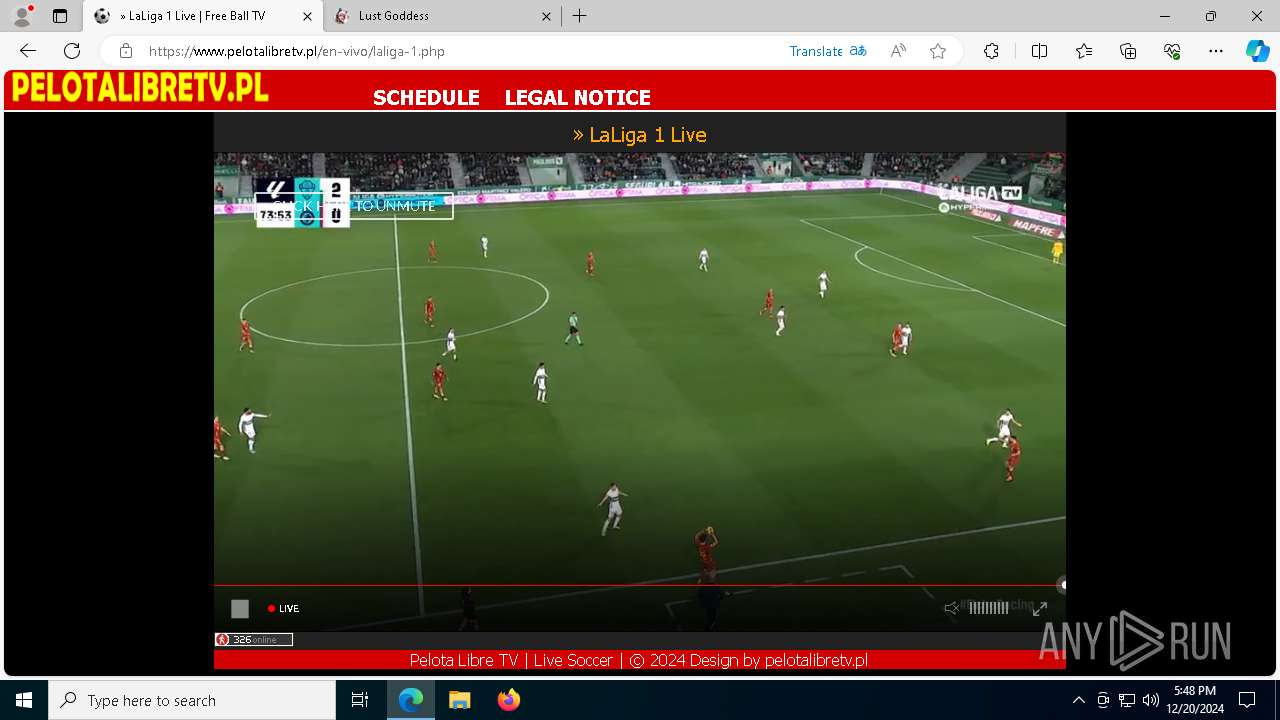Add this page to favorites
Image resolution: width=1280 pixels, height=720 pixels.
937,51
